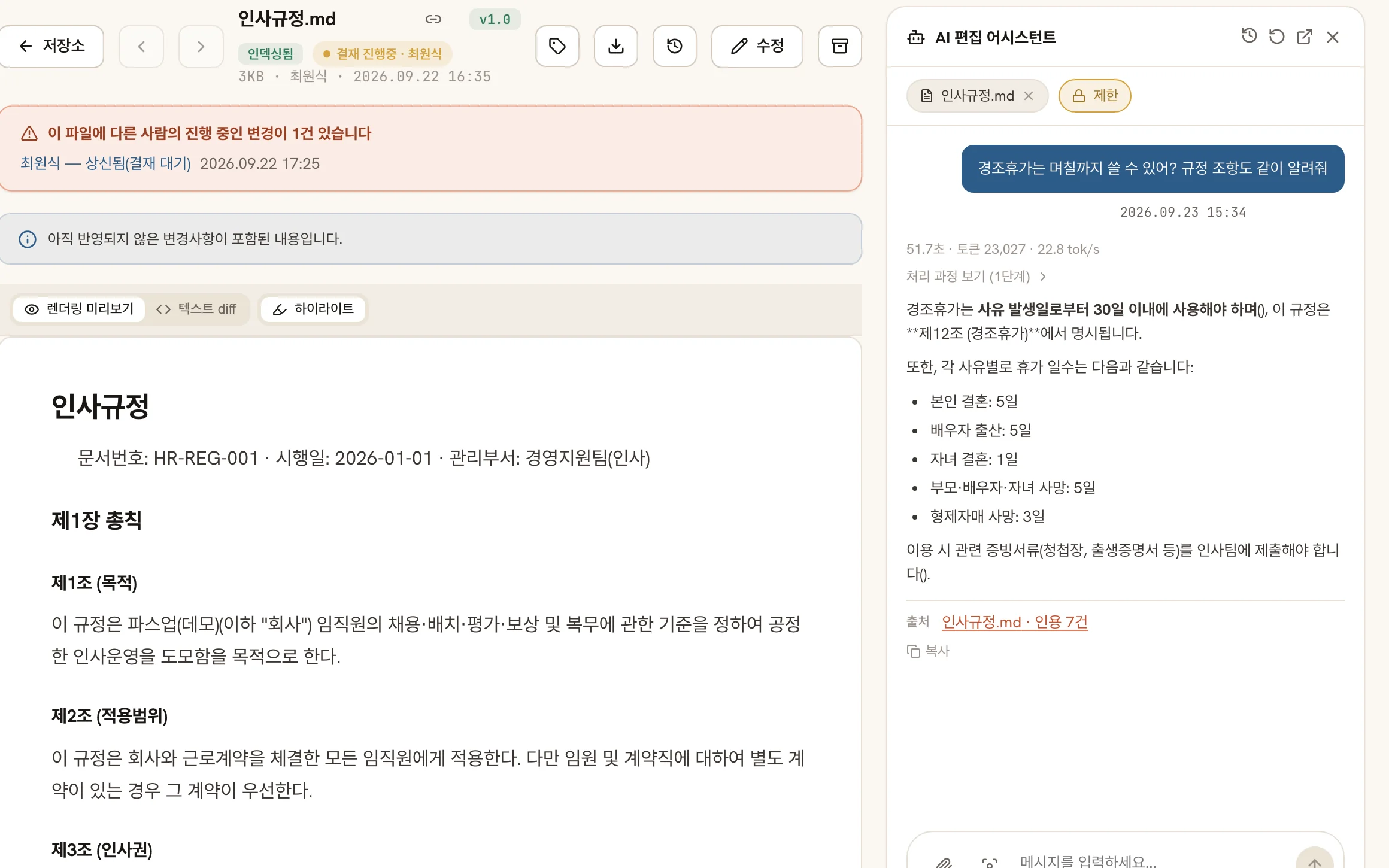Click response stats 51.7초 · 토큰 23,027

click(x=1003, y=249)
